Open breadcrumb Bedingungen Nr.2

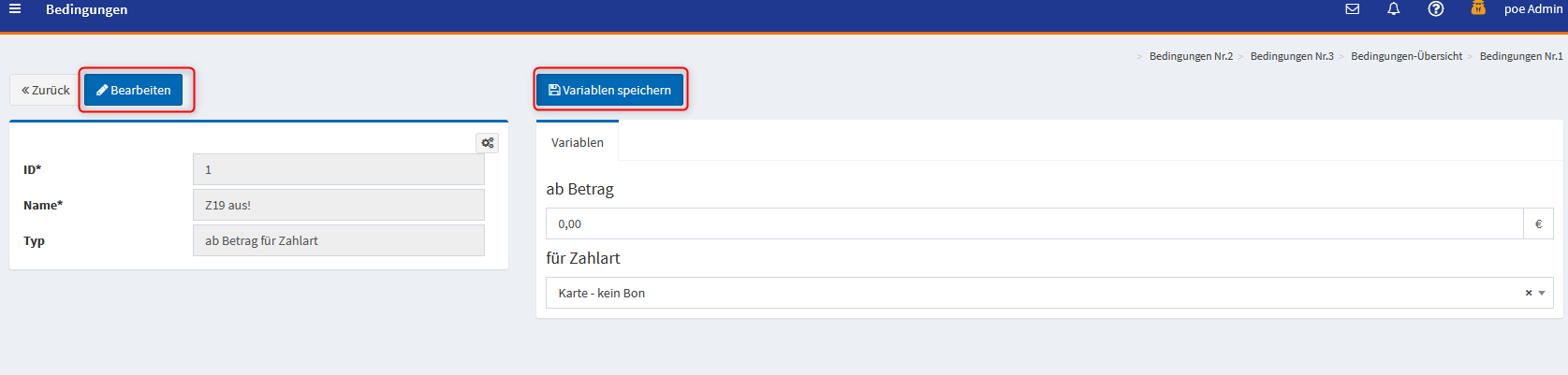coord(1191,56)
